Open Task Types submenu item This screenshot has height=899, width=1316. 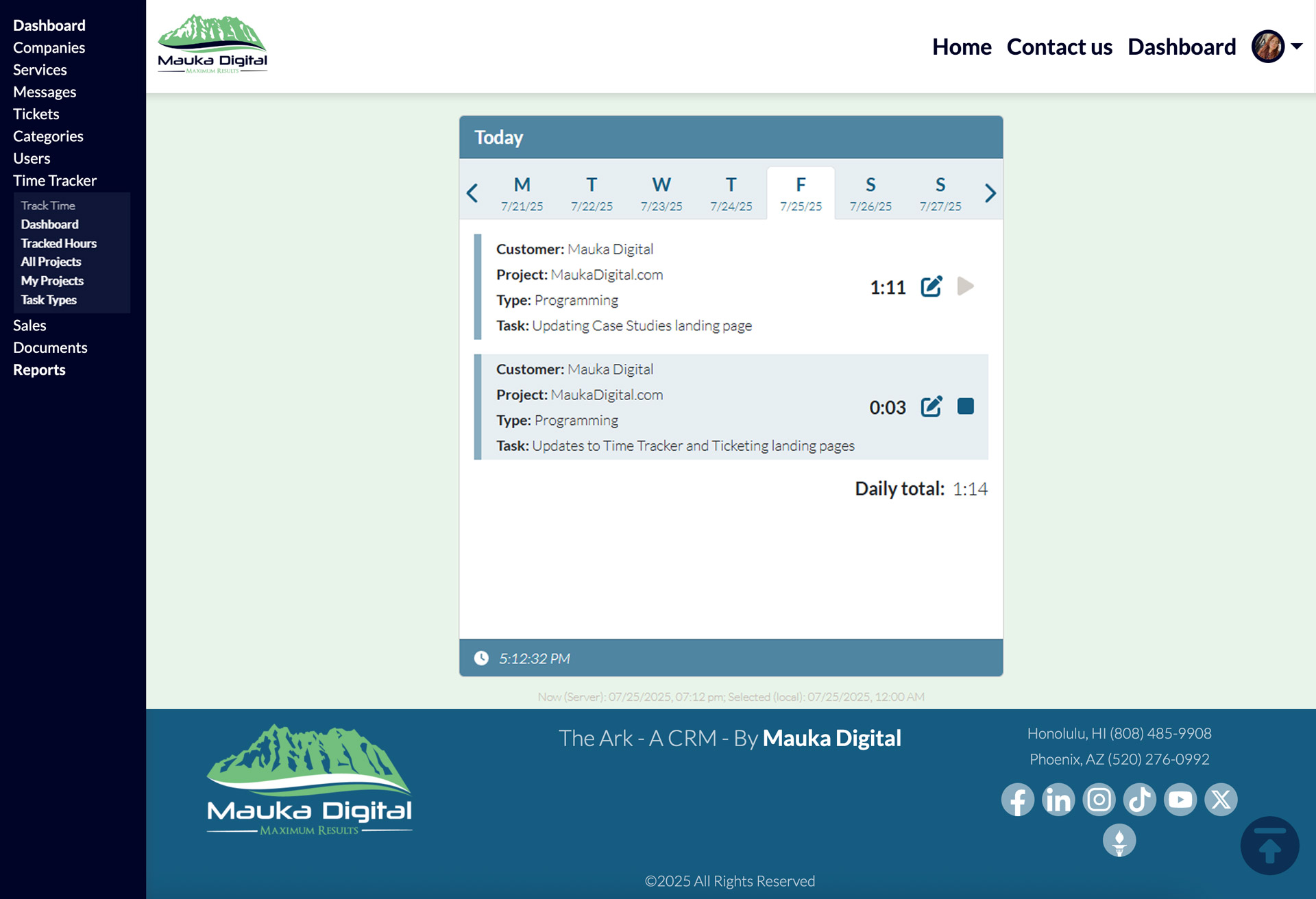click(x=49, y=300)
